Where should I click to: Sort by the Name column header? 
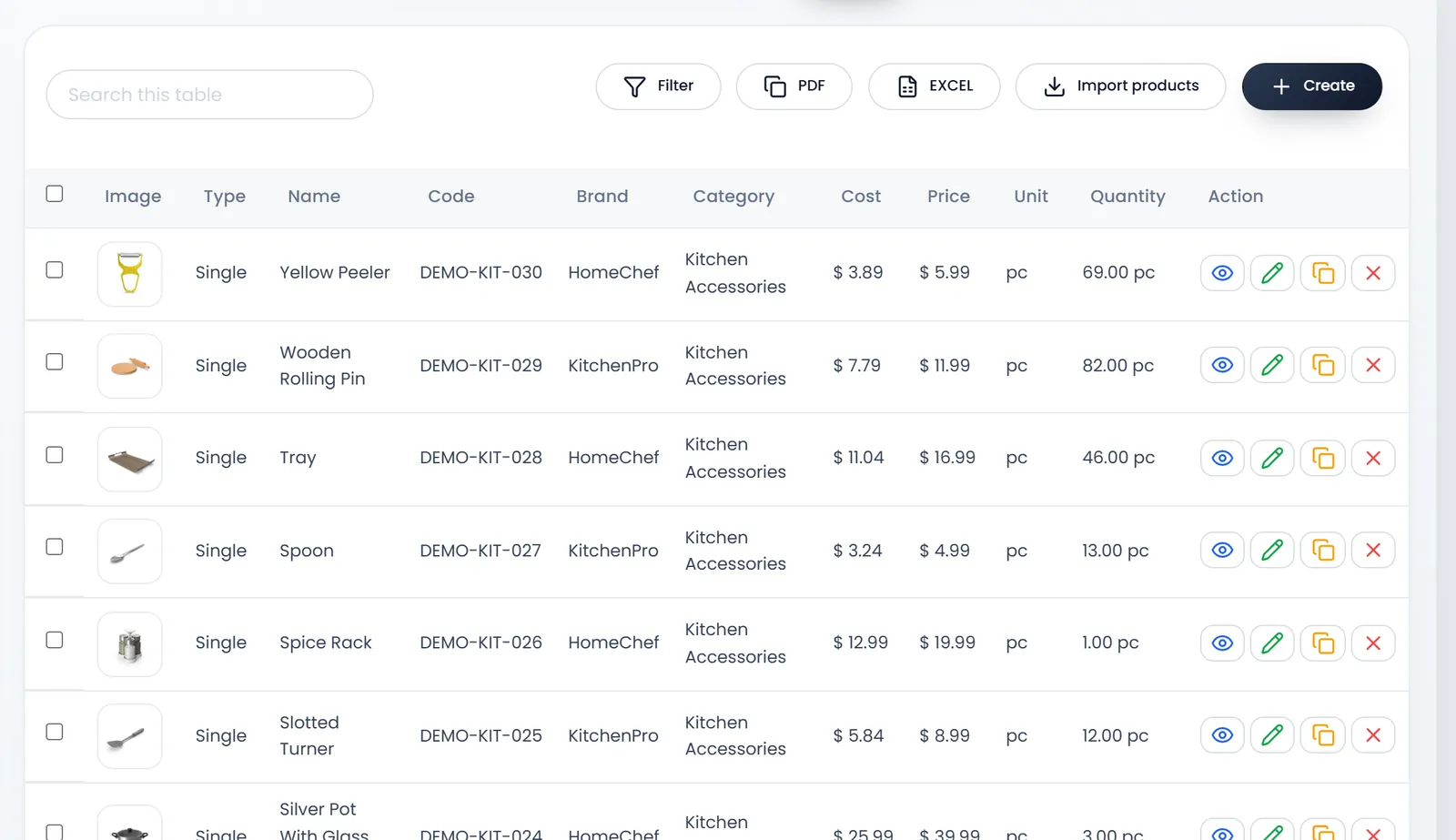point(314,197)
